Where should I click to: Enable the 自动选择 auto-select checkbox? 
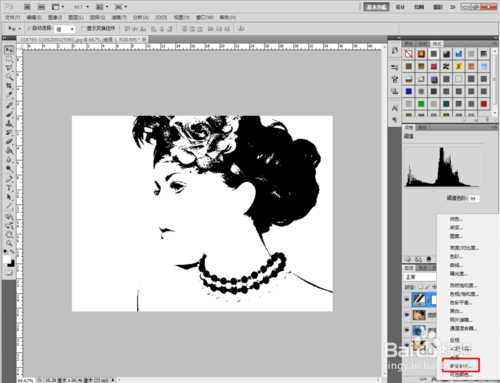[x=29, y=29]
